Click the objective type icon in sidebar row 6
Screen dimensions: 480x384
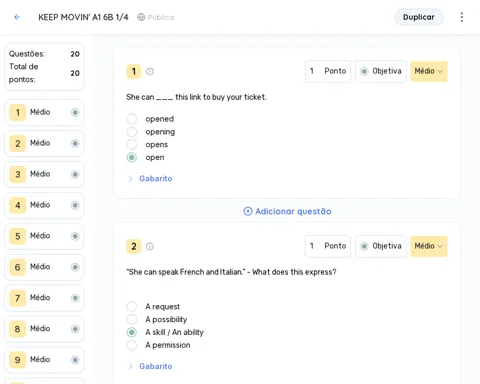click(x=75, y=267)
